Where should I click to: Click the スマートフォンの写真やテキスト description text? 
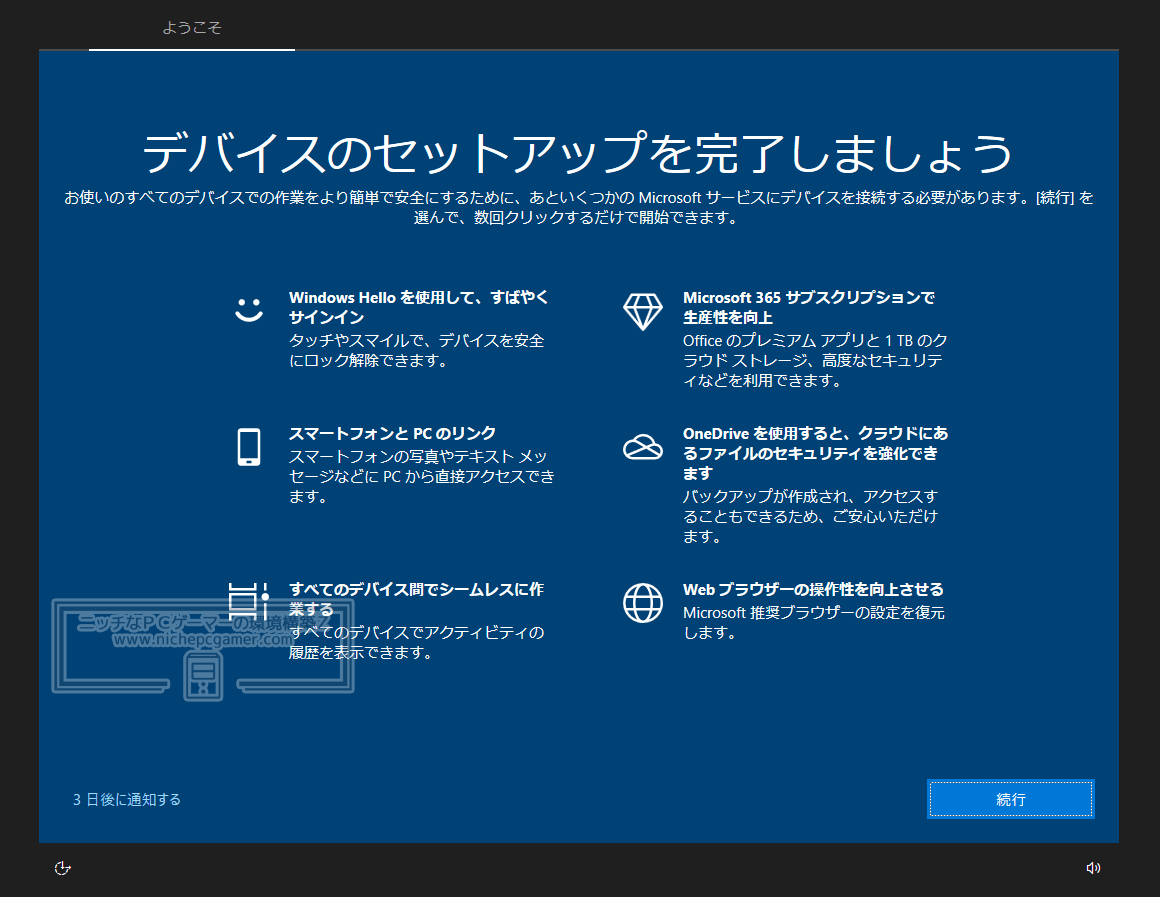click(422, 477)
